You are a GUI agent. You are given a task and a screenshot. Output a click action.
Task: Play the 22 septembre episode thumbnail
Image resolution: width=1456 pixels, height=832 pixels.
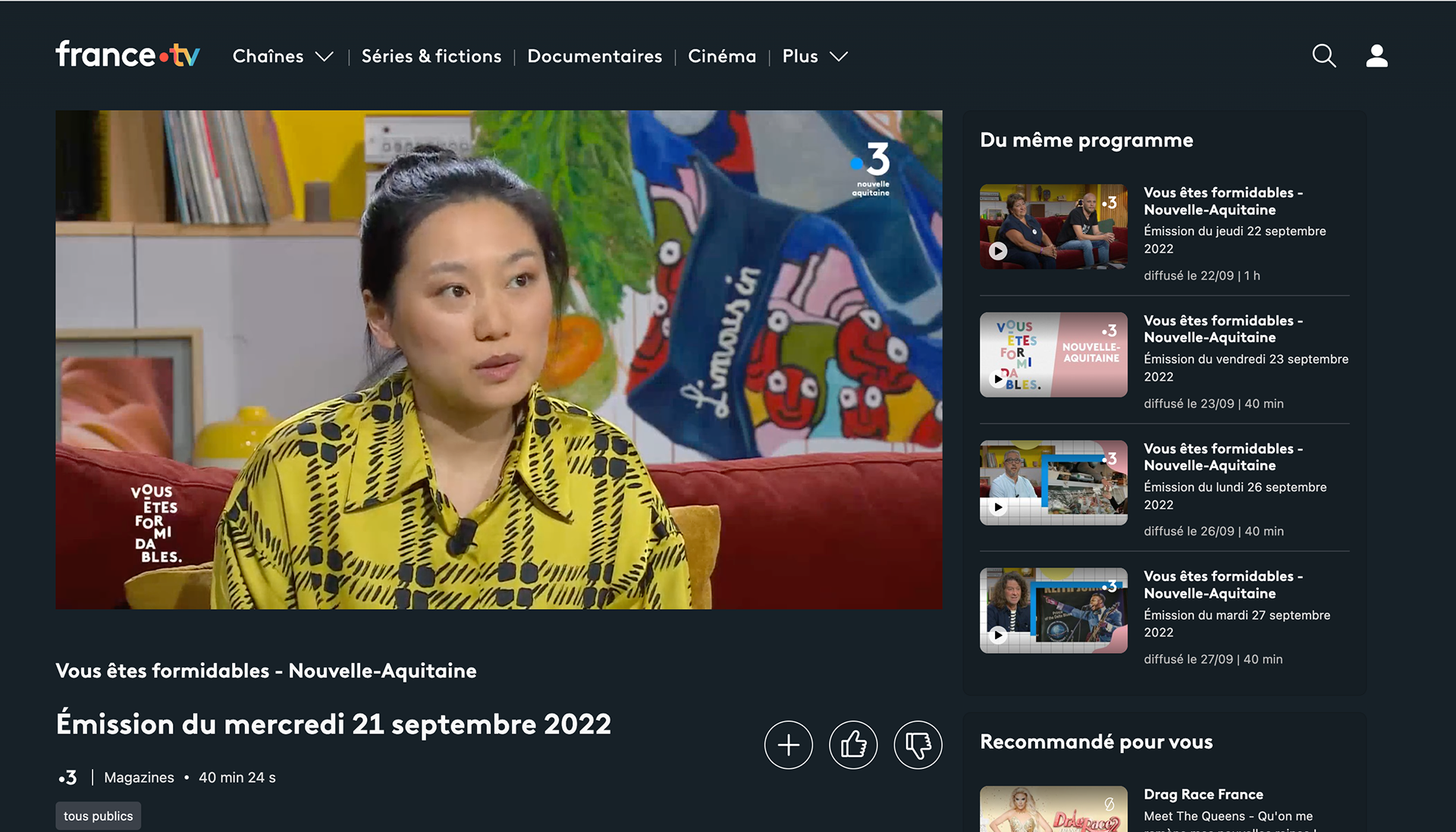point(1053,227)
